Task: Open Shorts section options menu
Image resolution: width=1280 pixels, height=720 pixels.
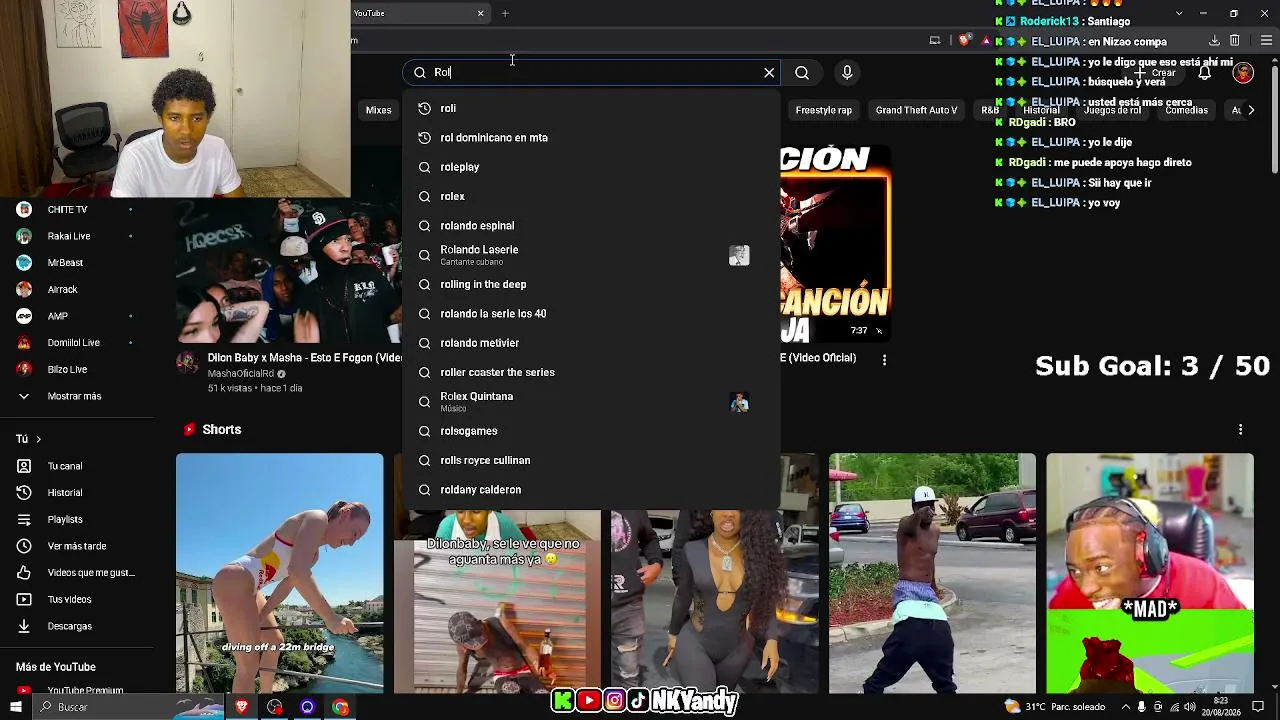Action: coord(1241,429)
